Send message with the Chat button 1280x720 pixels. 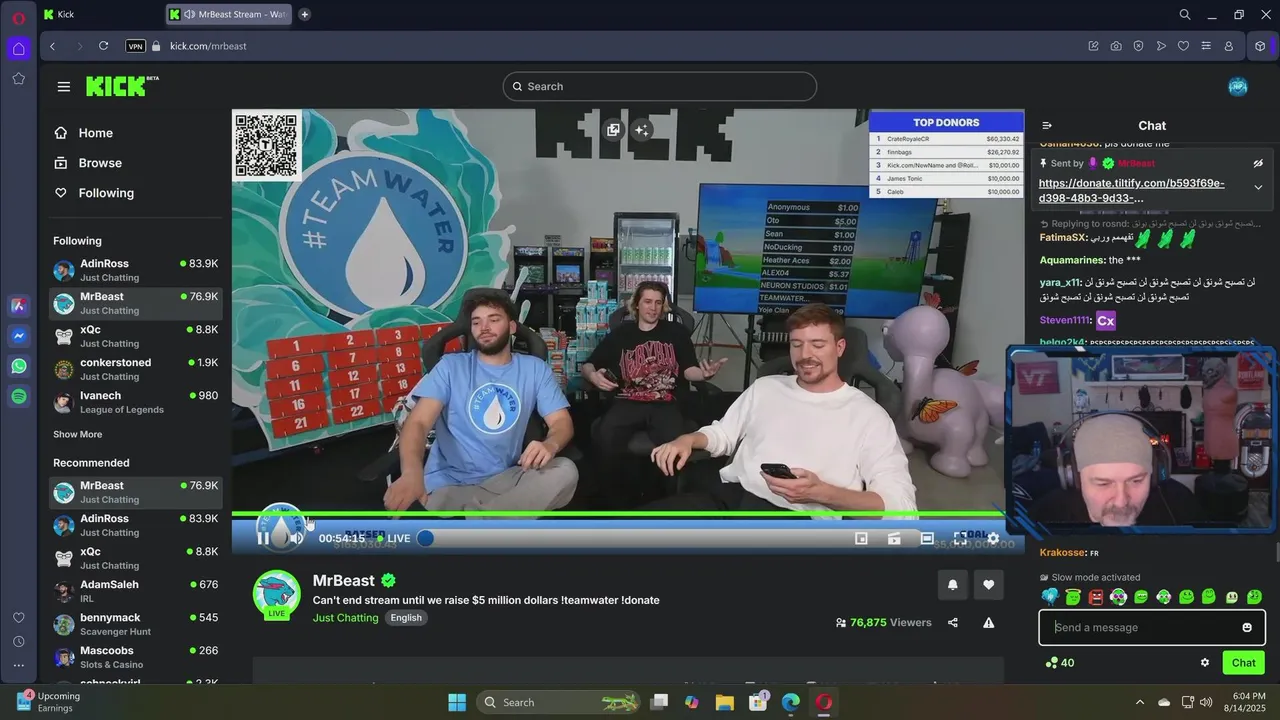point(1244,662)
